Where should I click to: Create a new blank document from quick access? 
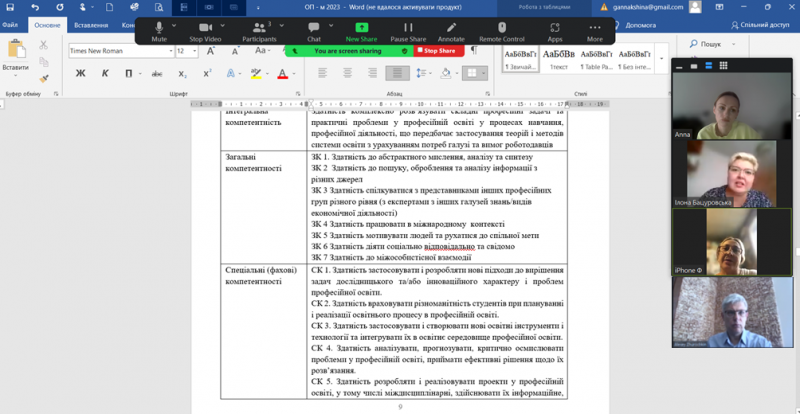[109, 7]
